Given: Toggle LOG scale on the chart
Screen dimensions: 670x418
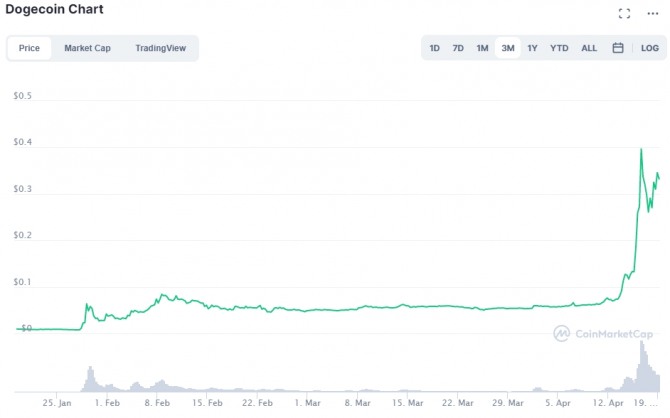Looking at the screenshot, I should 650,48.
